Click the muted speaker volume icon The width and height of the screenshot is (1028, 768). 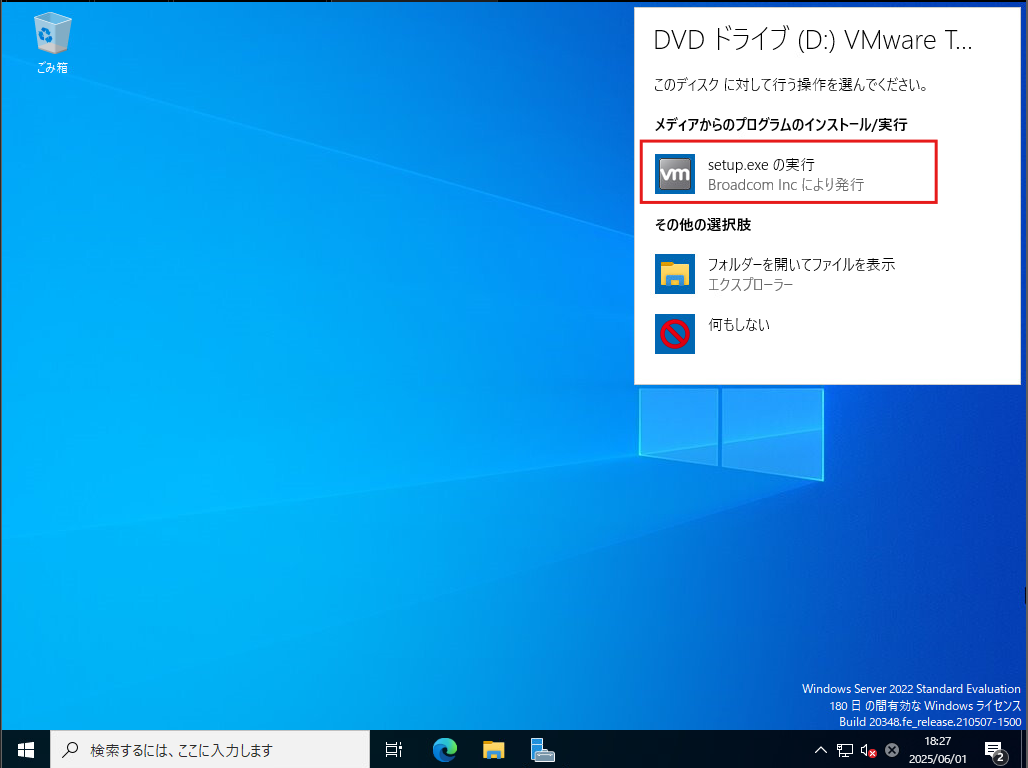coord(869,750)
